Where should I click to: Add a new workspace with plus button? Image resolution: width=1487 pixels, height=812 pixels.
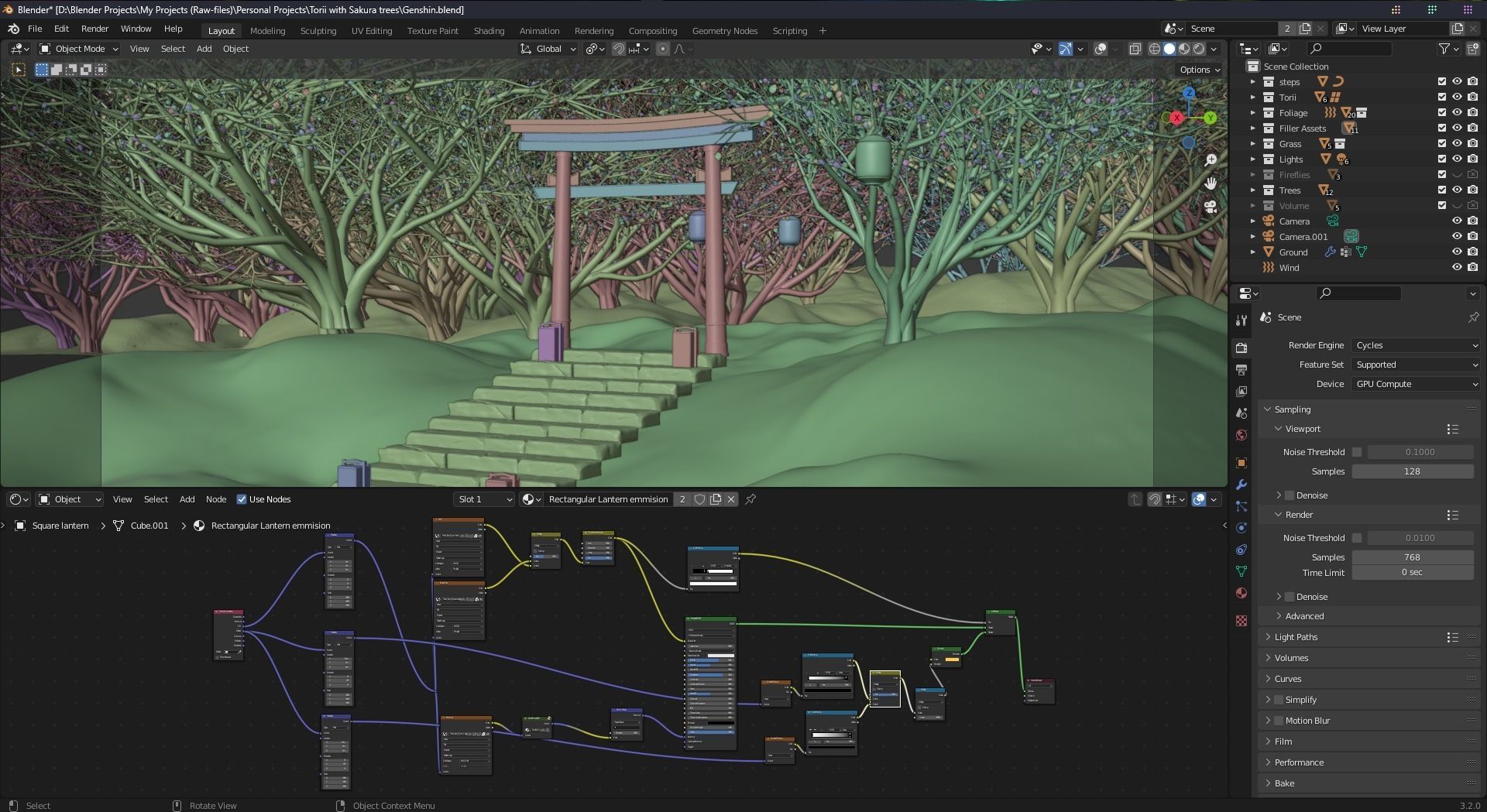822,31
